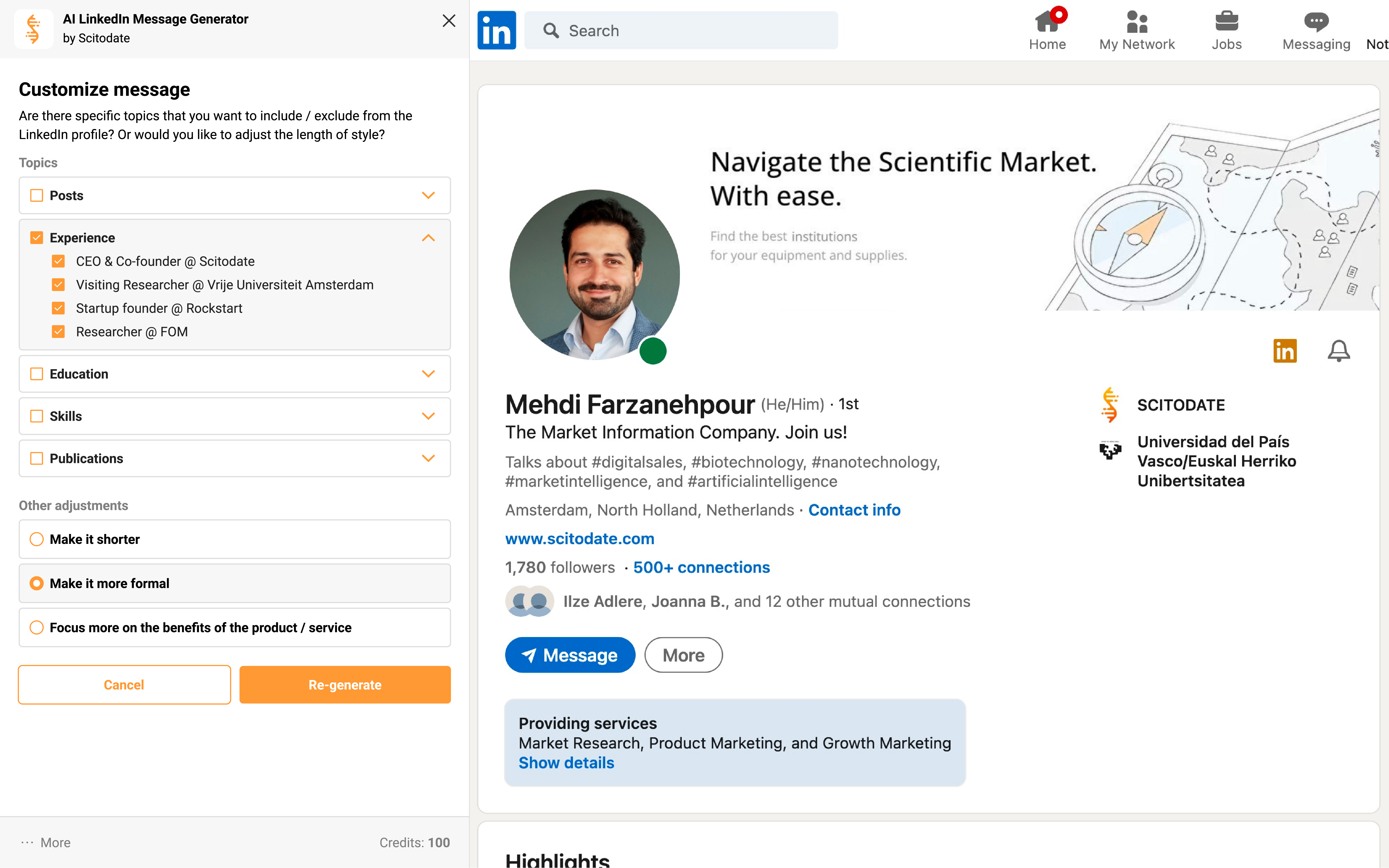Image resolution: width=1389 pixels, height=868 pixels.
Task: Click the Credits: 100 label
Action: [x=415, y=842]
